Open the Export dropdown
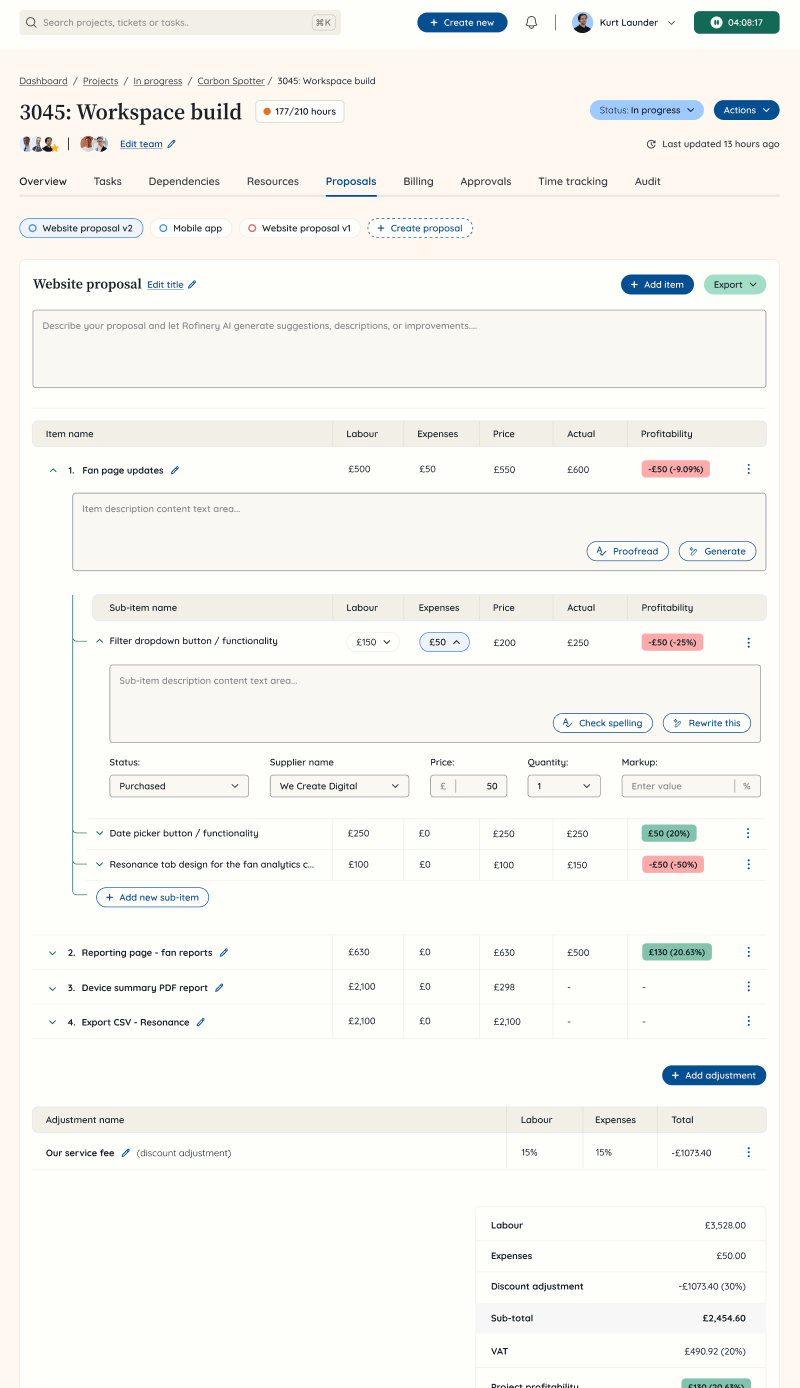Image resolution: width=800 pixels, height=1388 pixels. tap(735, 285)
